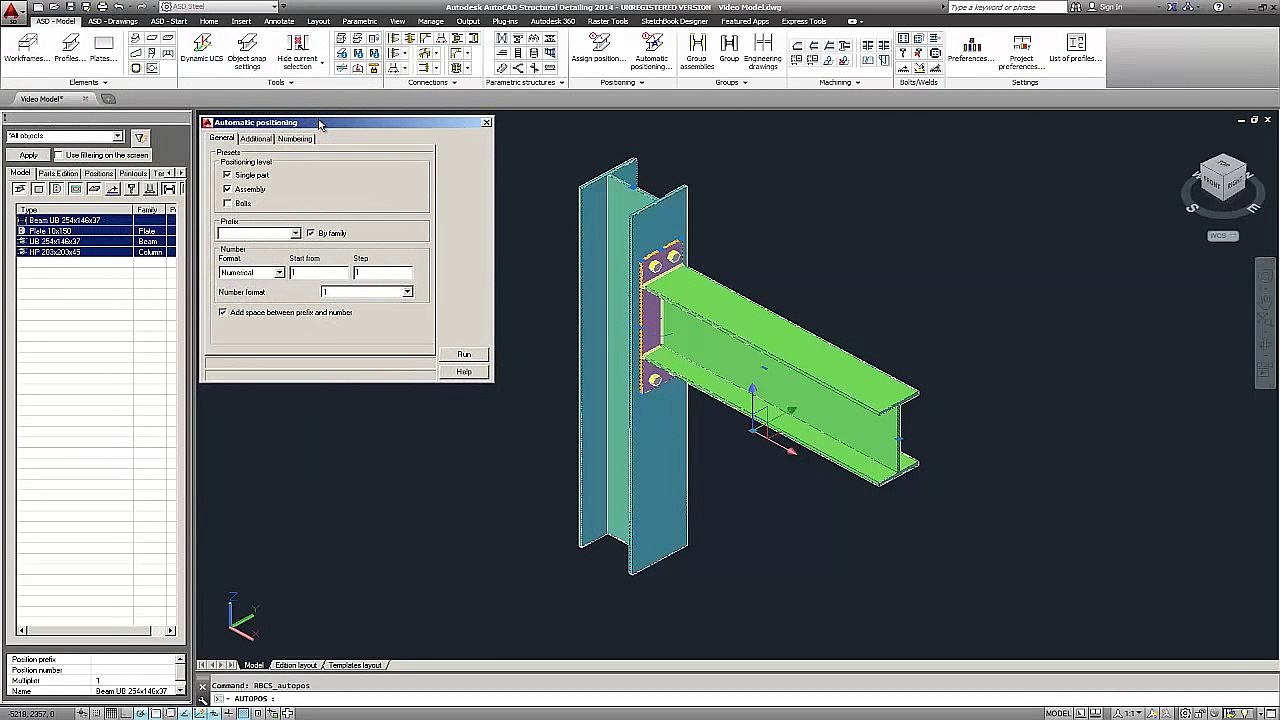Image resolution: width=1280 pixels, height=720 pixels.
Task: Click Sign In link
Action: click(x=1110, y=7)
